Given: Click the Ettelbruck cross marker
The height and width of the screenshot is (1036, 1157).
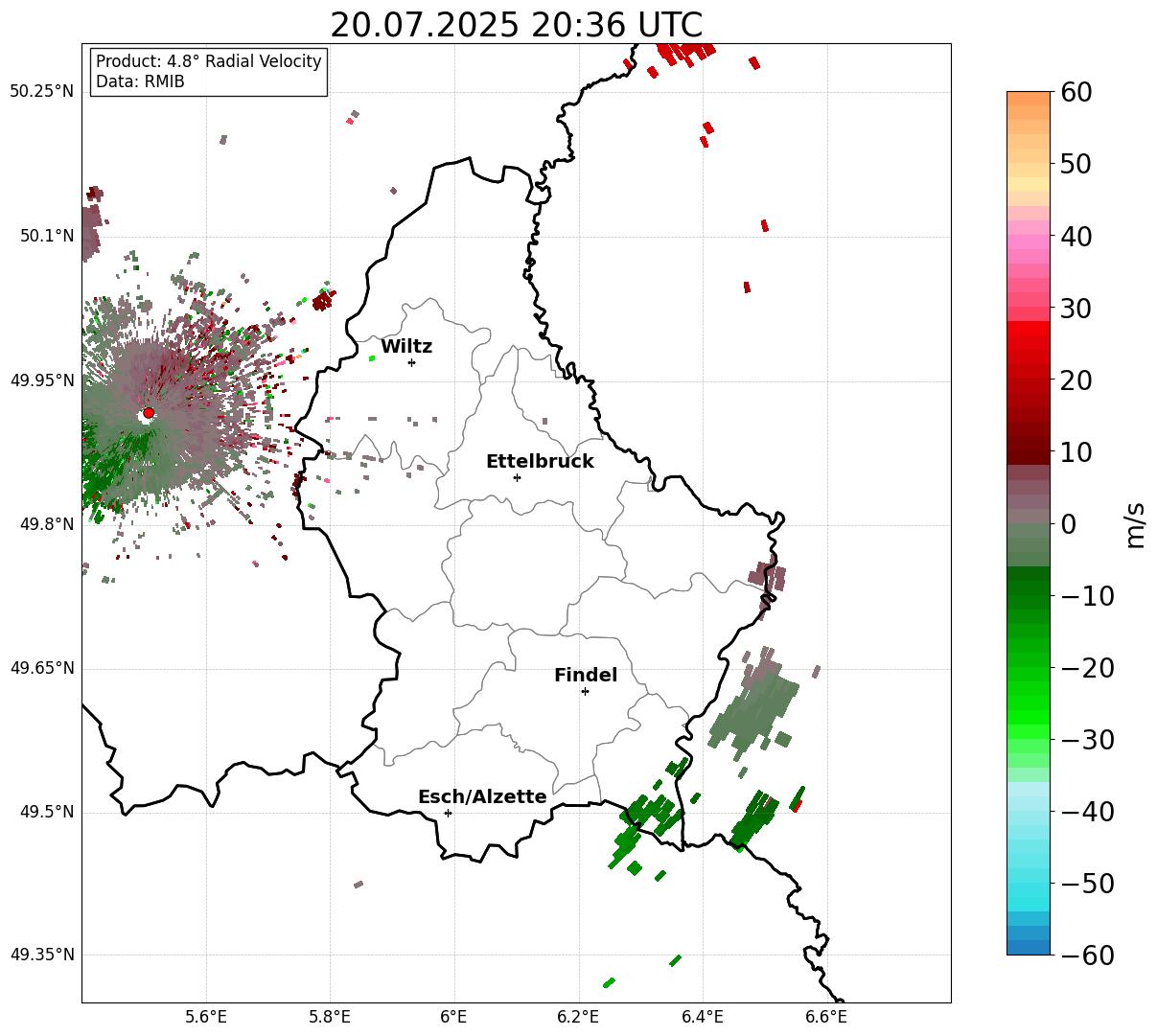Looking at the screenshot, I should click(517, 477).
